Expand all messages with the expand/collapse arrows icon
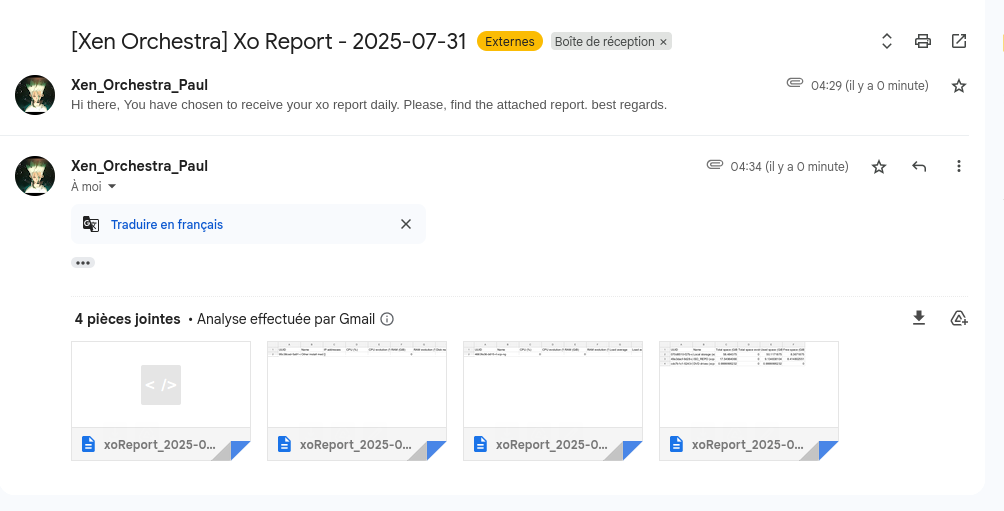1004x511 pixels. point(887,42)
